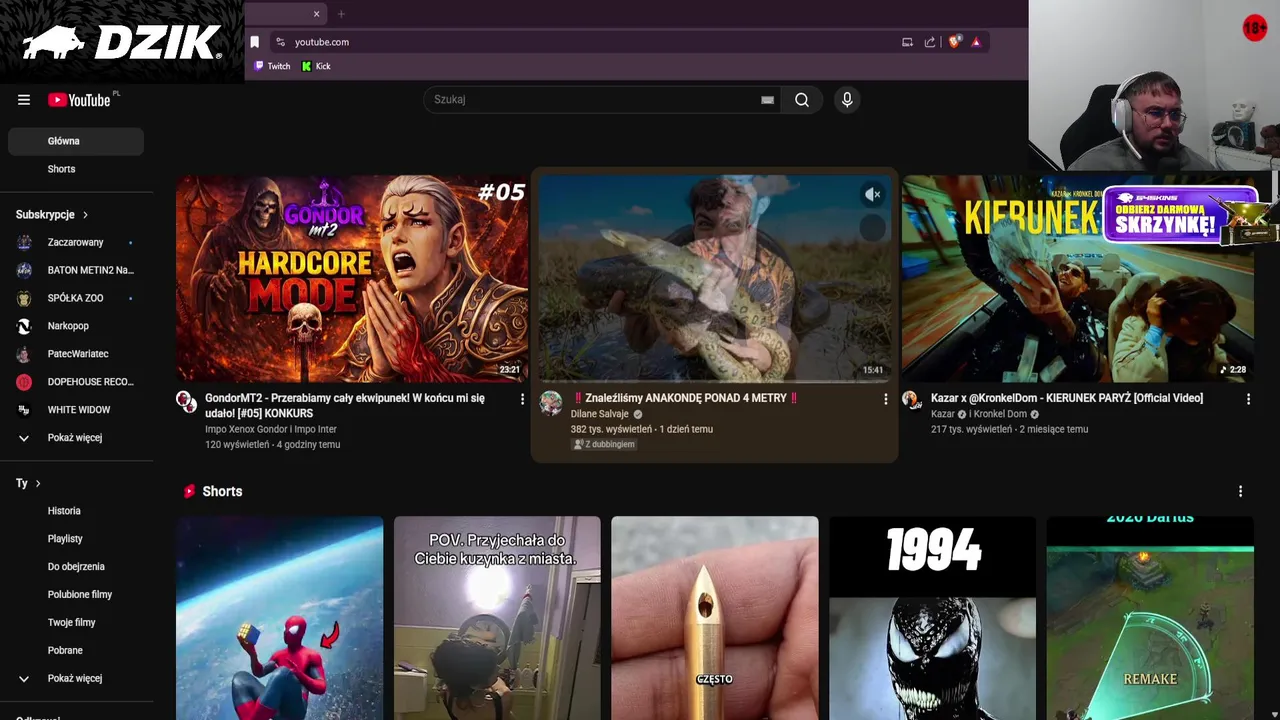Open Playlisty in the sidebar
Image resolution: width=1280 pixels, height=720 pixels.
(x=76, y=539)
